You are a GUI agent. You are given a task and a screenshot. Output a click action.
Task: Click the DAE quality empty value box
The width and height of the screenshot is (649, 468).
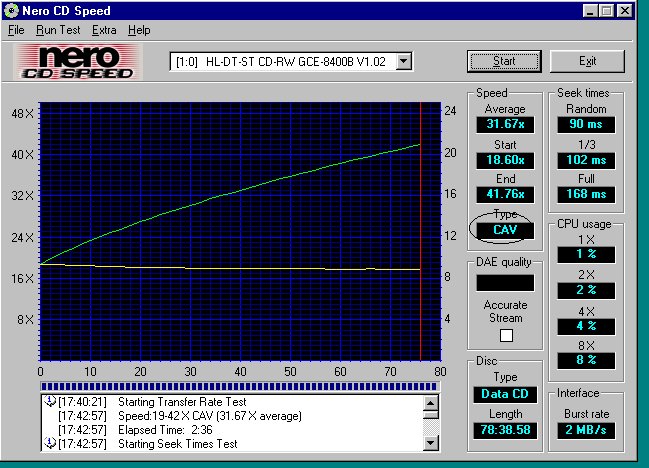point(505,283)
